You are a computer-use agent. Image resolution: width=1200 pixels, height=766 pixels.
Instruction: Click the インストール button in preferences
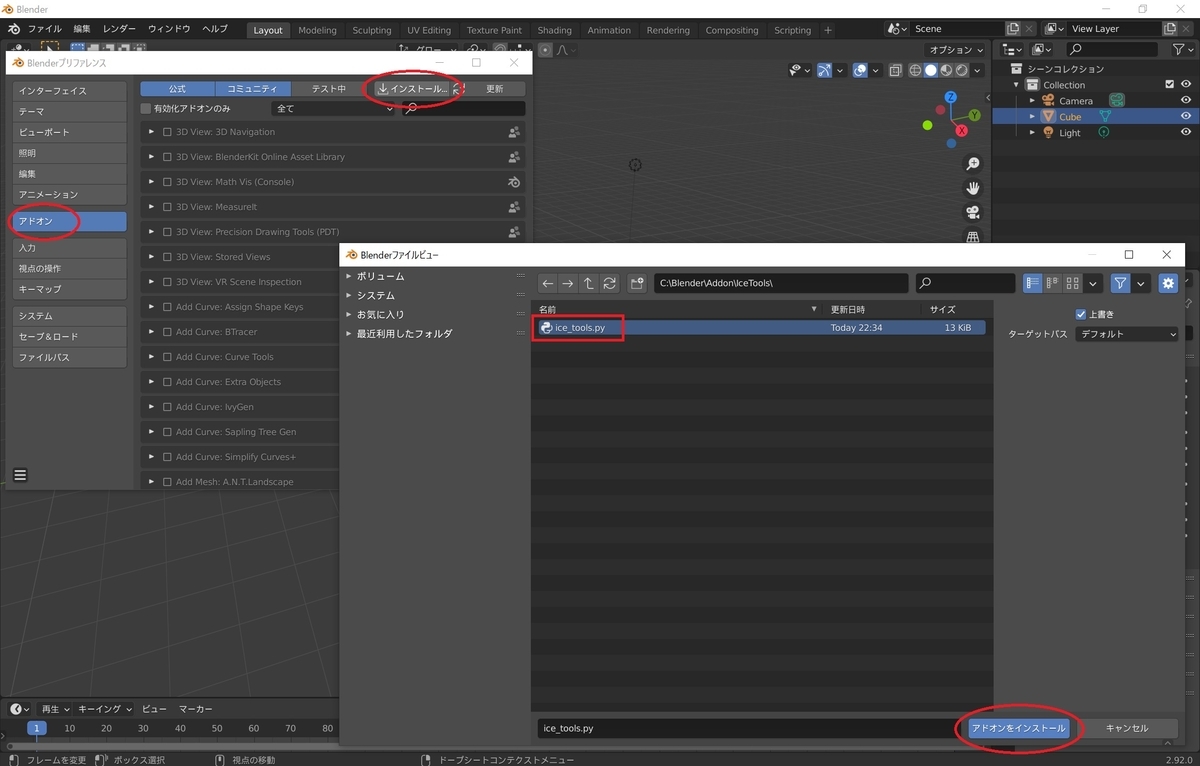412,89
